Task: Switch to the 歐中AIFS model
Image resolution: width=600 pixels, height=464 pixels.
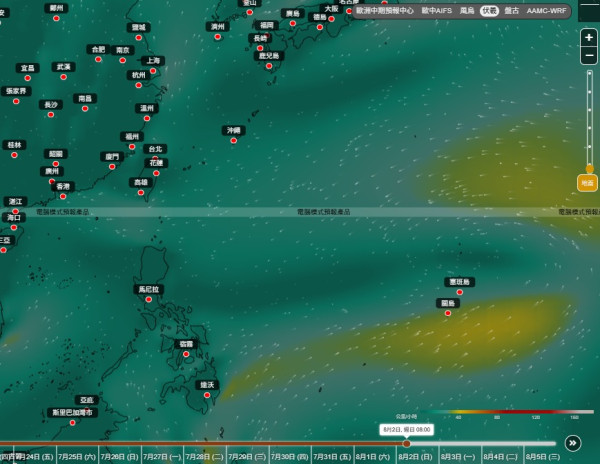Action: coord(437,11)
